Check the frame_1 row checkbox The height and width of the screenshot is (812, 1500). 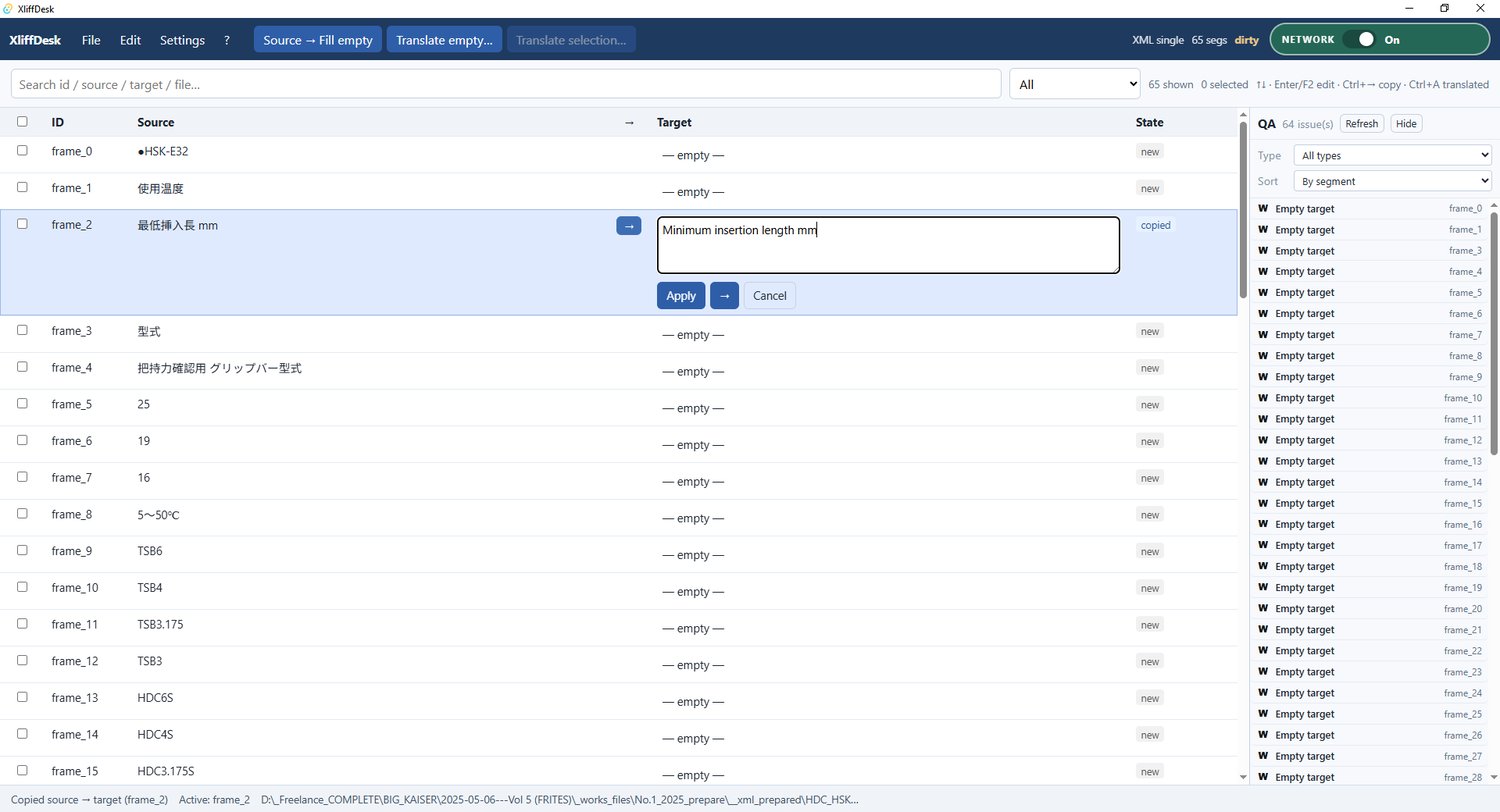(22, 187)
